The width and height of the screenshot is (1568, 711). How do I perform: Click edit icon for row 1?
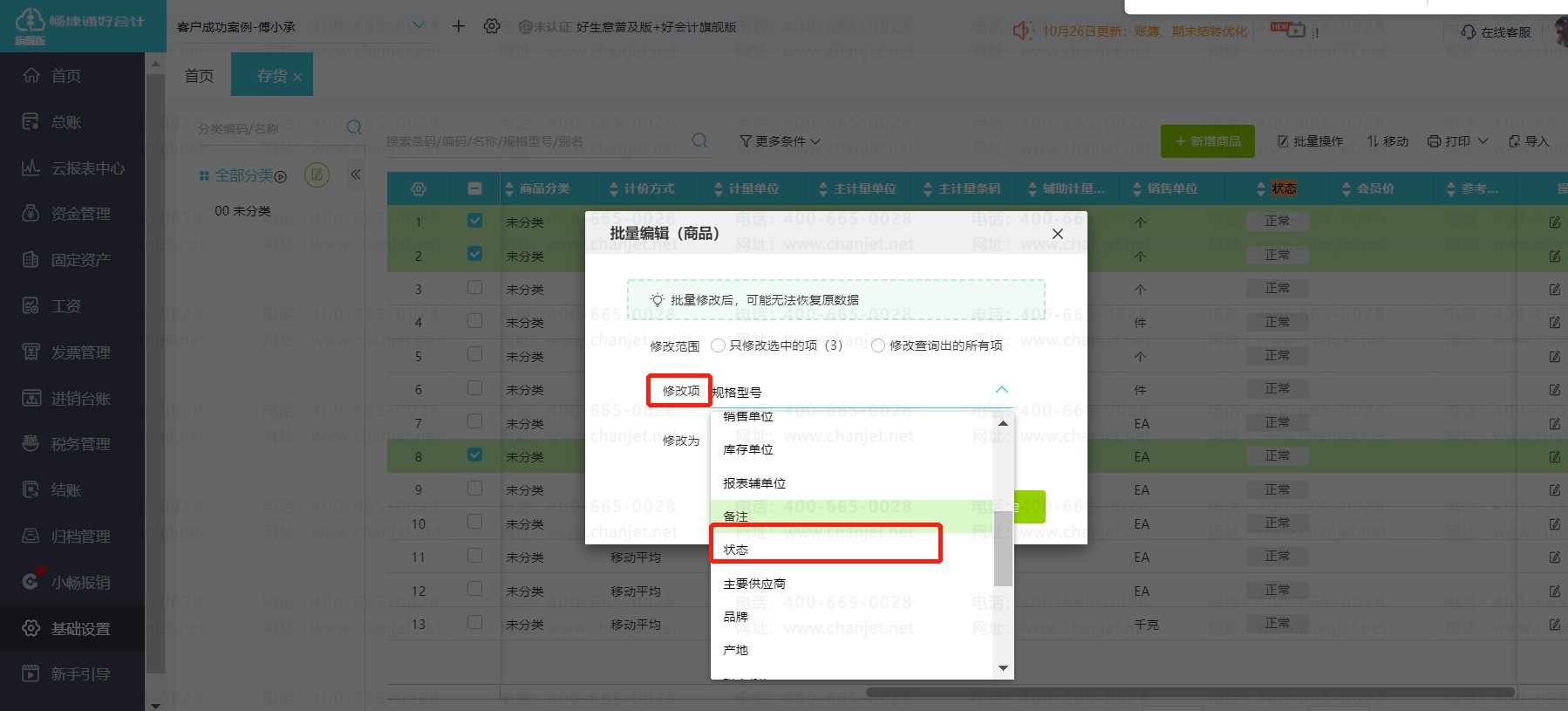tap(1554, 222)
